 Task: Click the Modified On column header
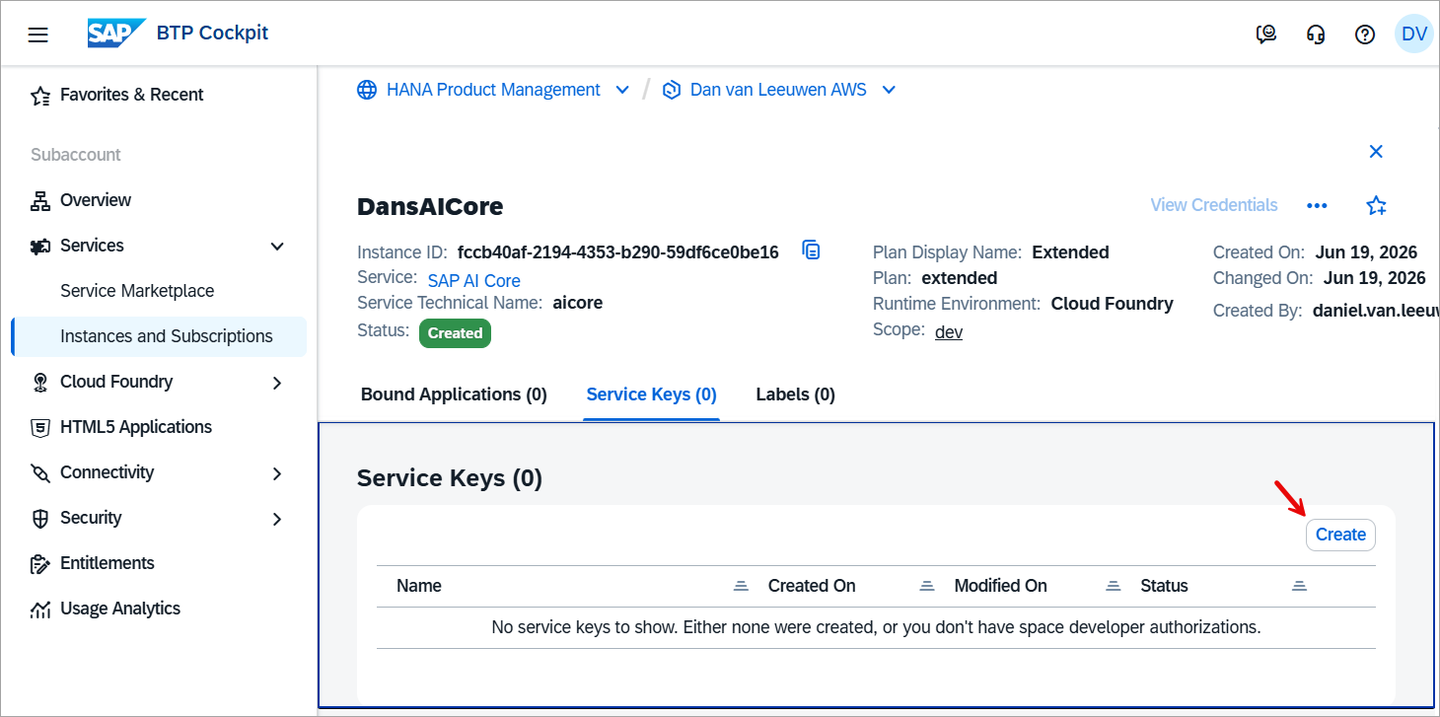coord(1000,586)
